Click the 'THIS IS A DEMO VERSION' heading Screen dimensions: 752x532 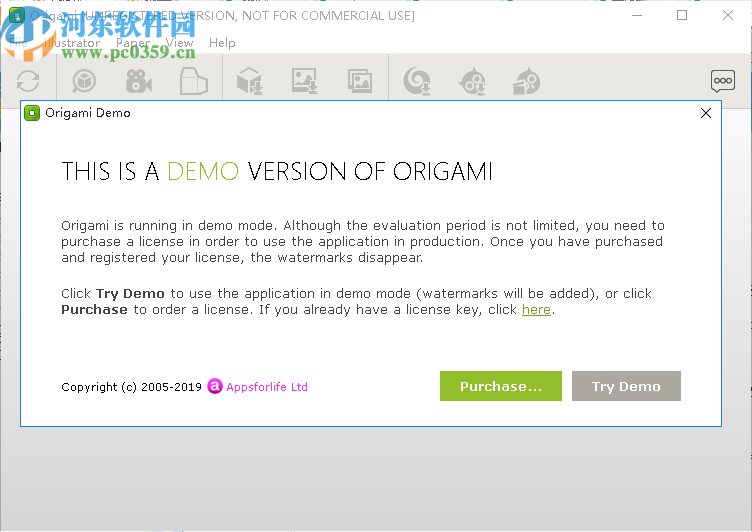pyautogui.click(x=277, y=171)
